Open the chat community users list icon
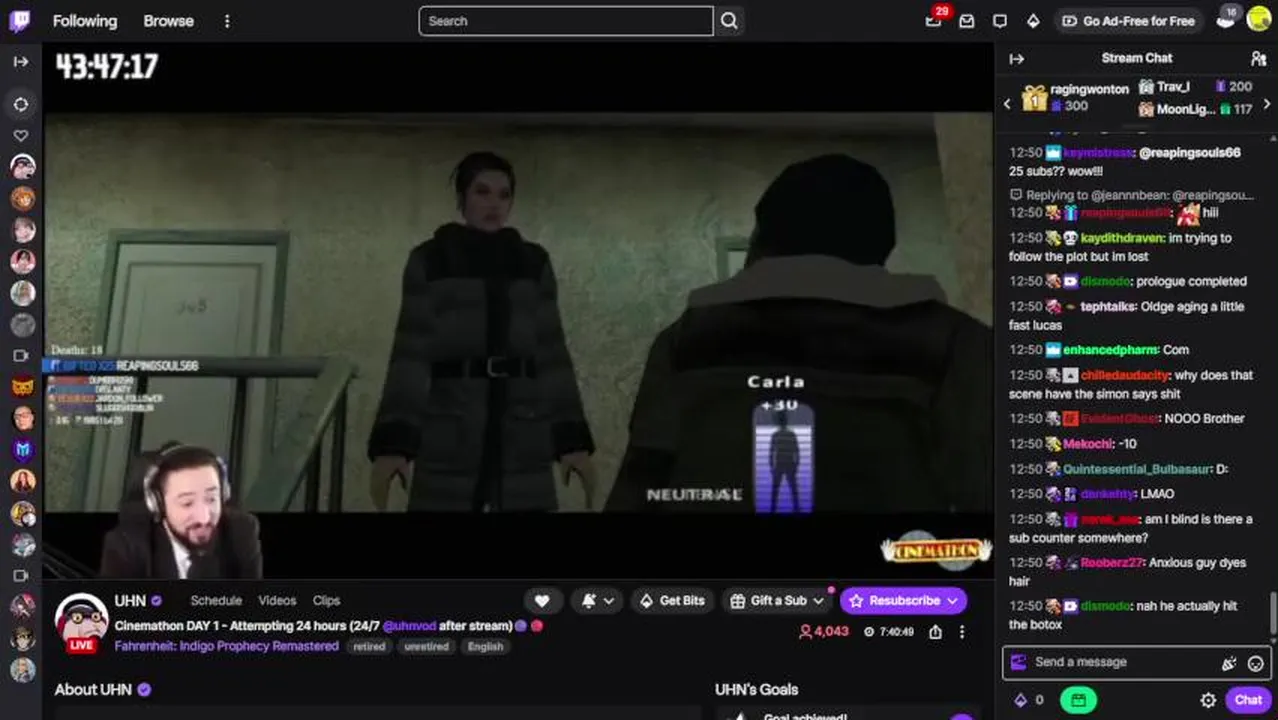The height and width of the screenshot is (720, 1278). coord(1258,59)
